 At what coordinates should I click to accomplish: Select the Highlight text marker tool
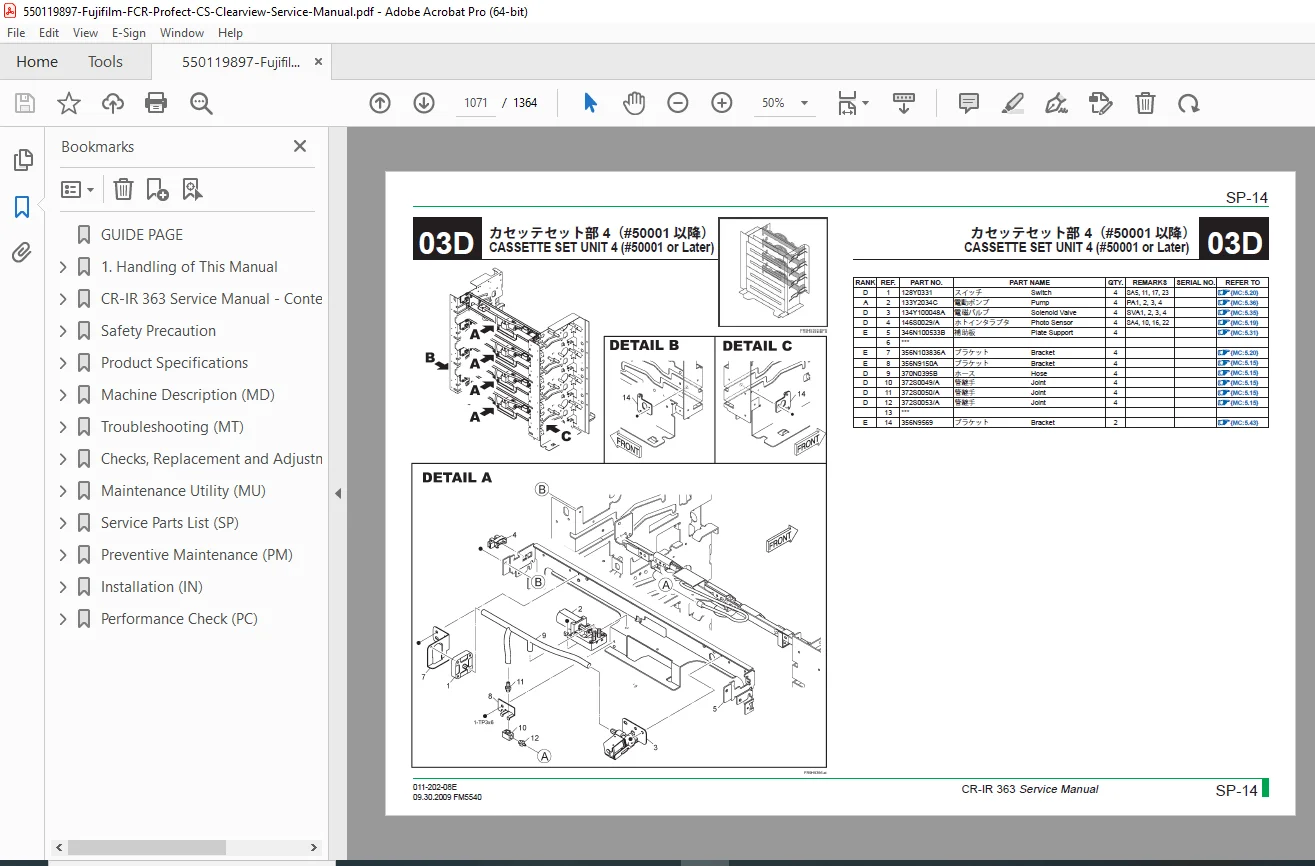(x=1013, y=103)
